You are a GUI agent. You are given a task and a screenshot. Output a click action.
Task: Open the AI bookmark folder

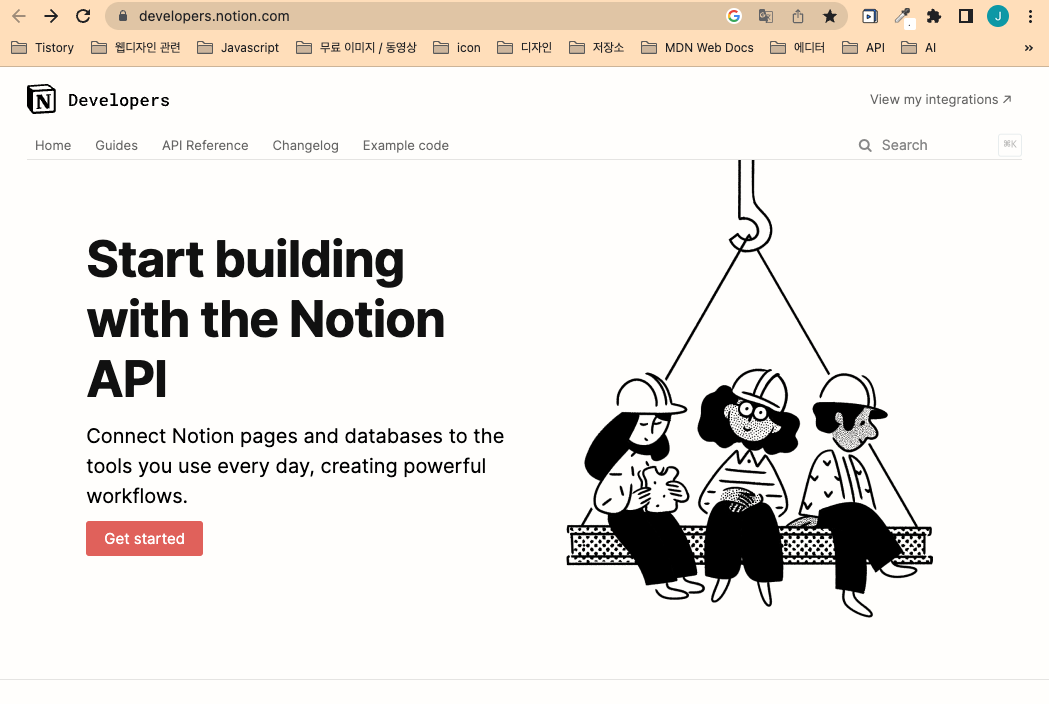[919, 48]
